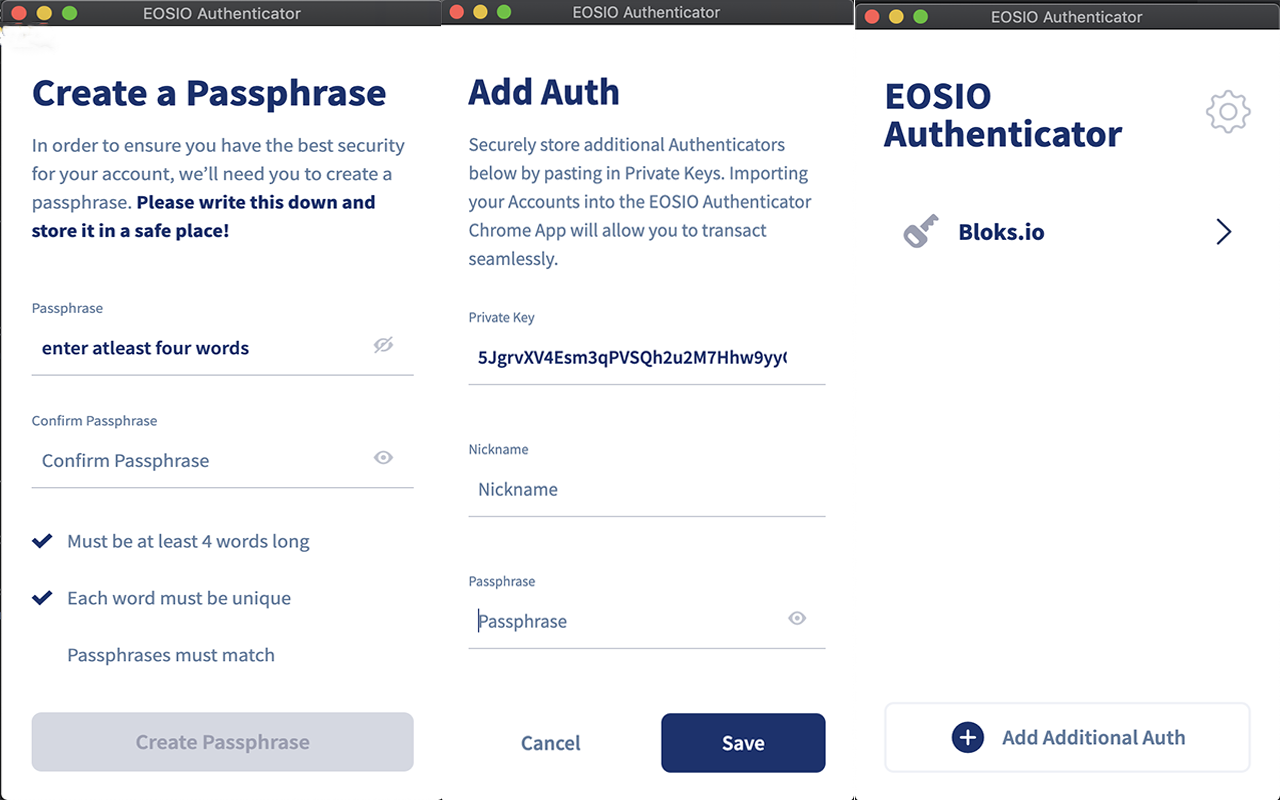
Task: Click the checkmark beside 'Must be at least 4 words long'
Action: [x=42, y=541]
